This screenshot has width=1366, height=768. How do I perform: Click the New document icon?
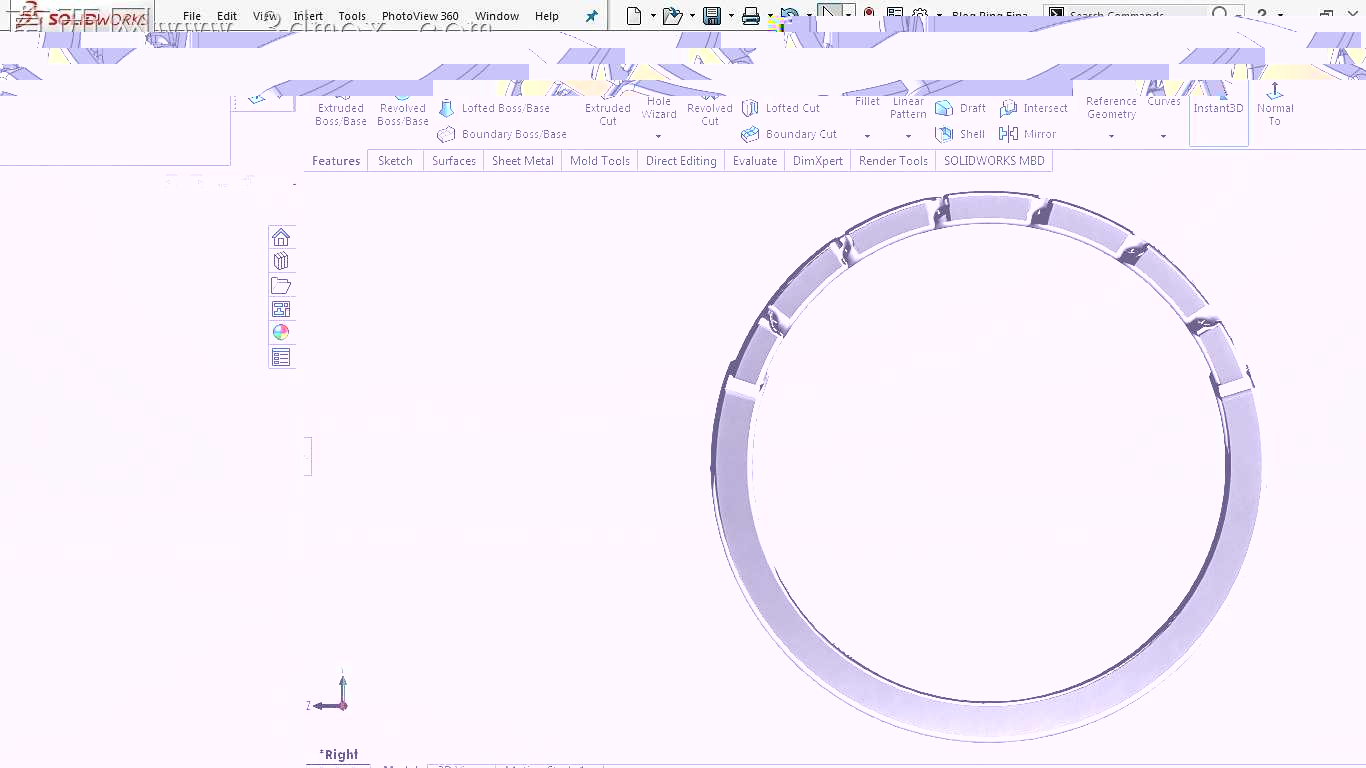(x=634, y=15)
